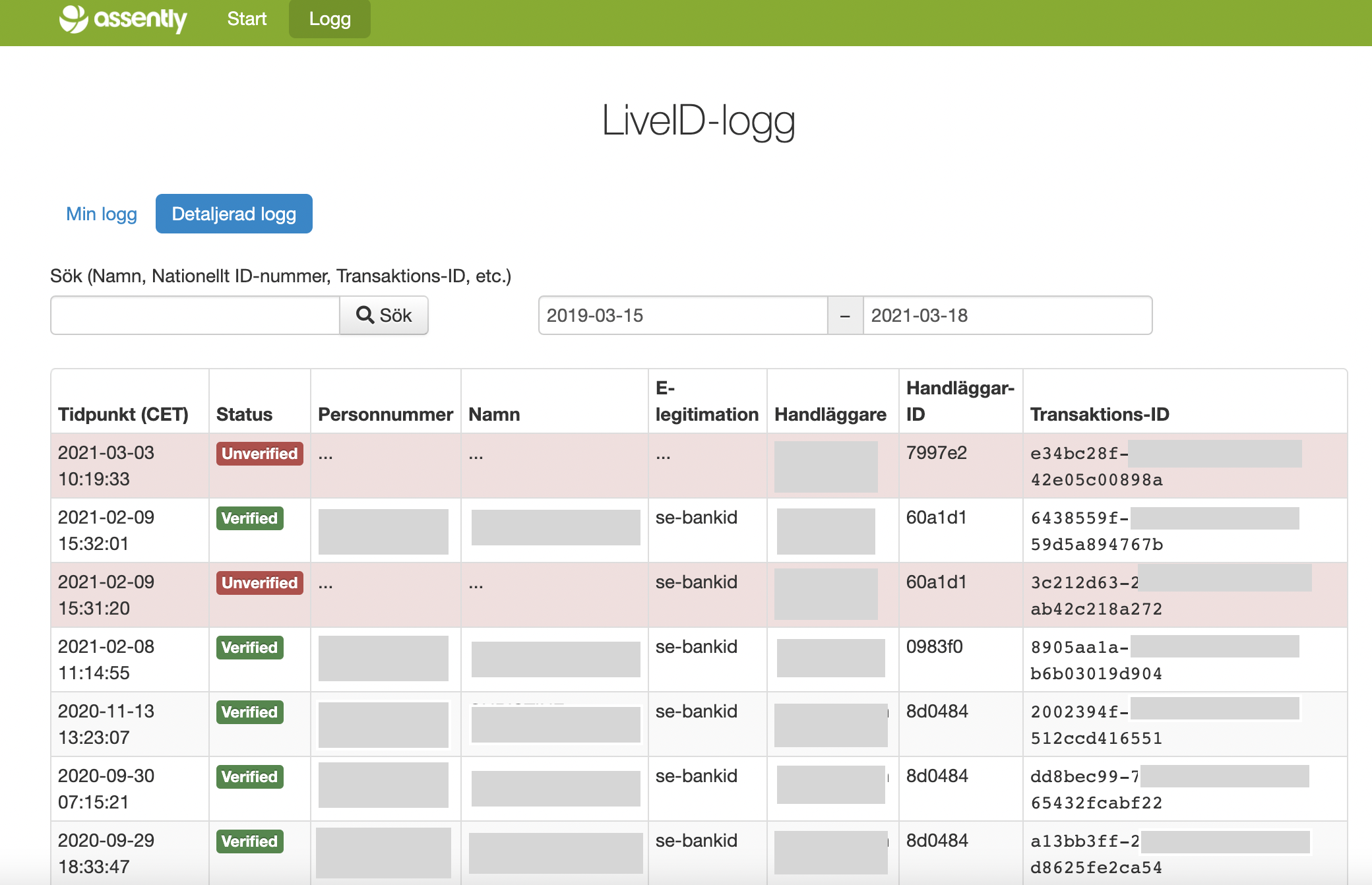Screen dimensions: 1372x885
Task: Click the Handläggare column header
Action: click(x=830, y=414)
